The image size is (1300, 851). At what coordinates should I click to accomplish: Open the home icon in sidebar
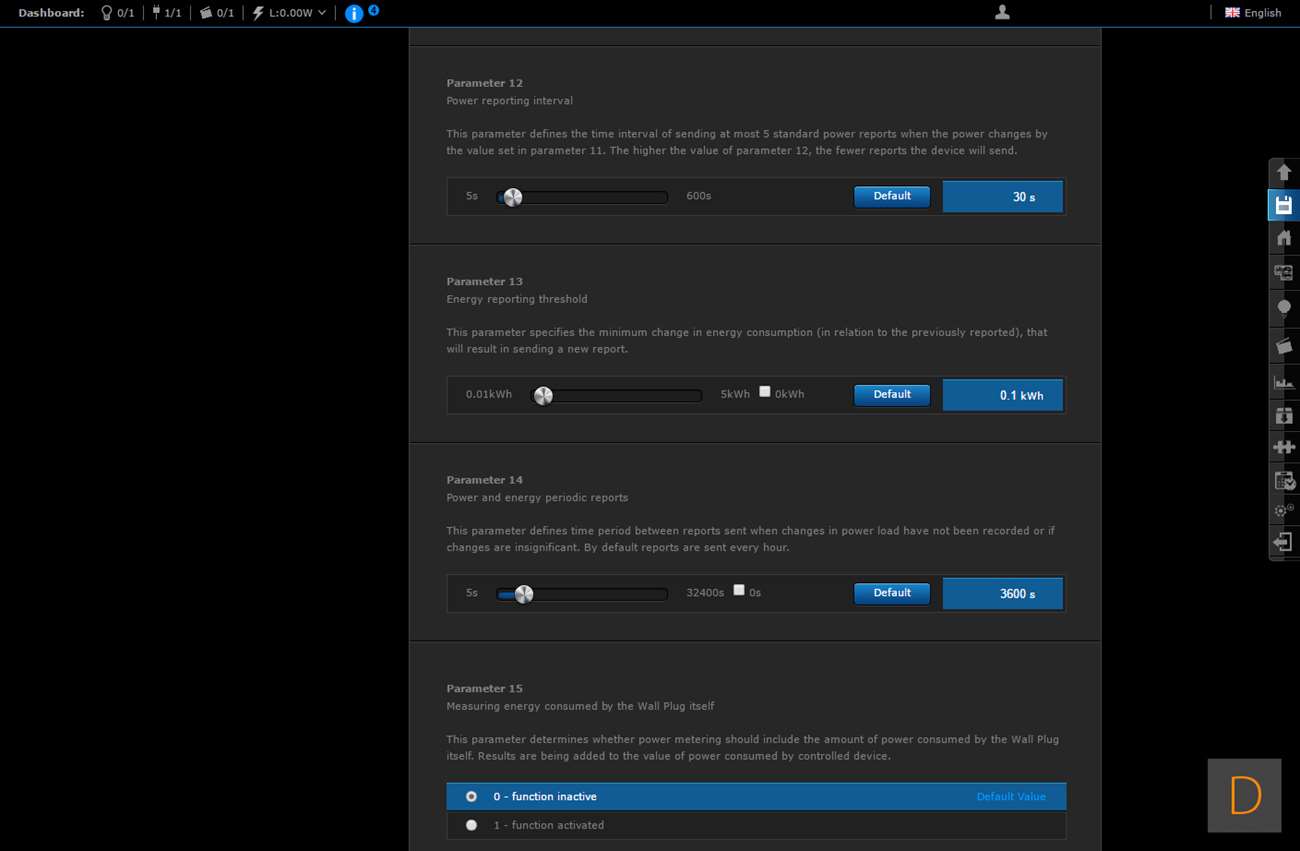[x=1284, y=238]
